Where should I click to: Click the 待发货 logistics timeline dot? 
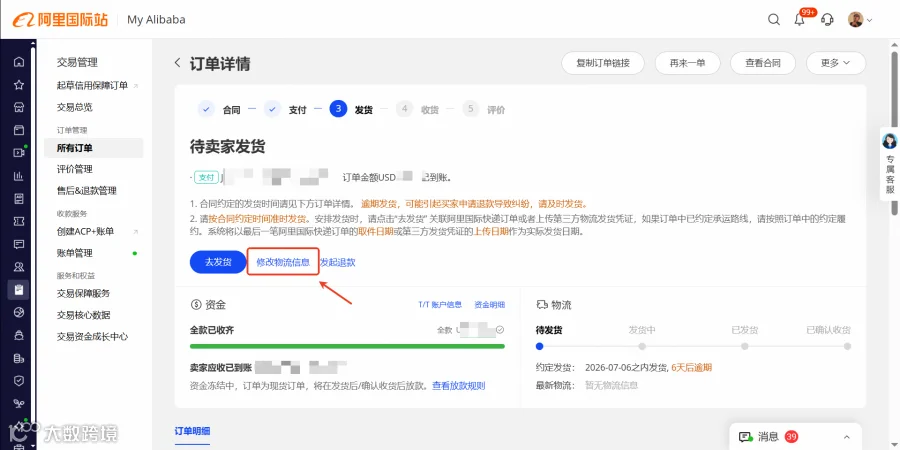click(539, 346)
